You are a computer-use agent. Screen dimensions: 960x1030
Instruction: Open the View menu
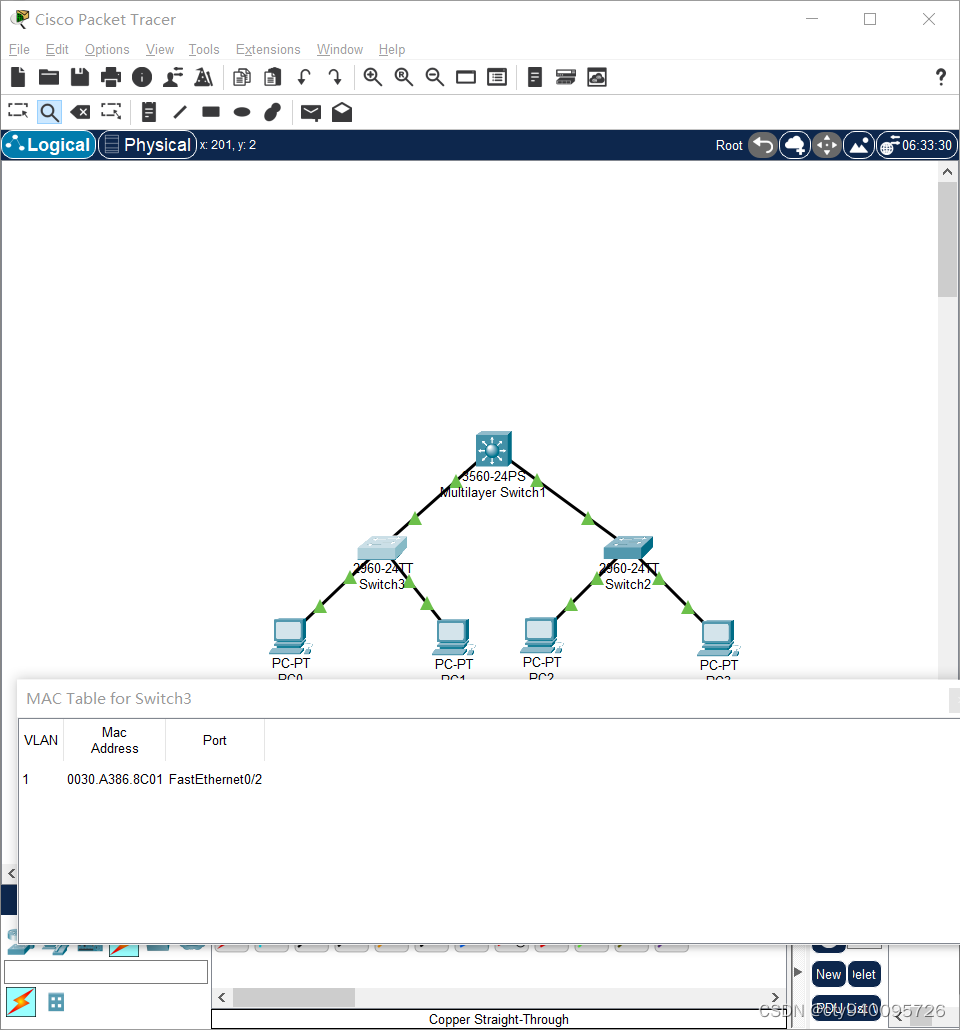[160, 49]
